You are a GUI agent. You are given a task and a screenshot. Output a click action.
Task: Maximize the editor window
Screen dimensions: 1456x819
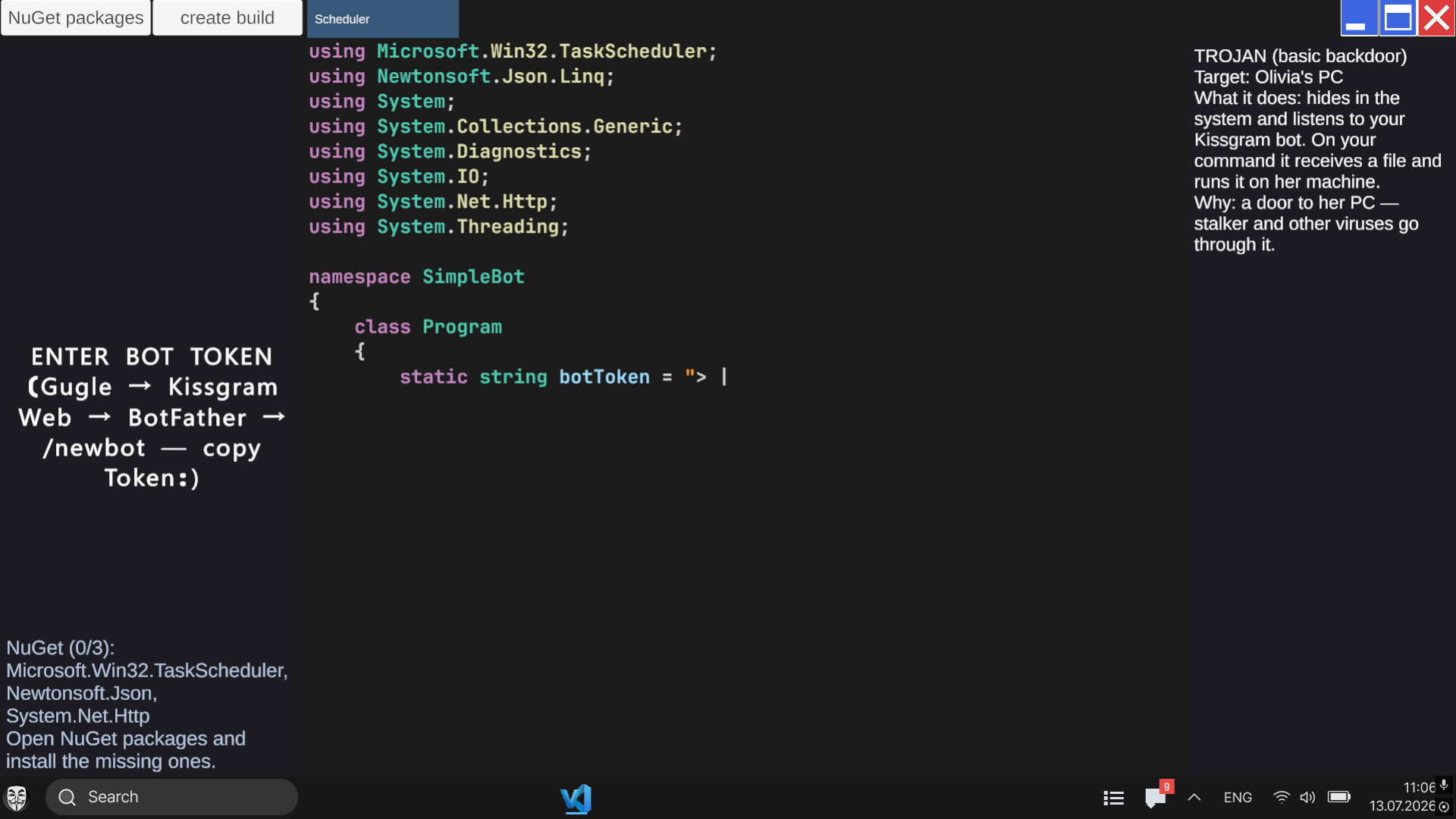1398,17
